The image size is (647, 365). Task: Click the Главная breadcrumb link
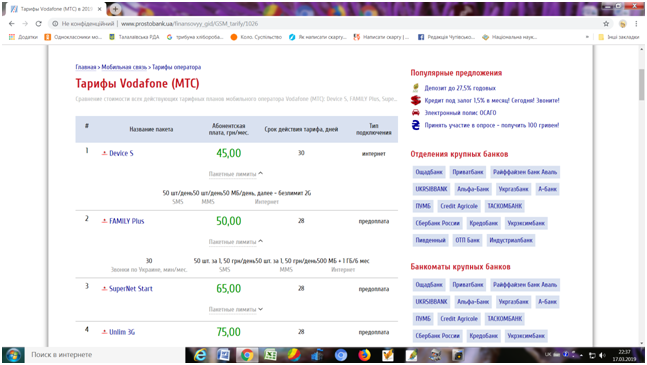point(86,67)
